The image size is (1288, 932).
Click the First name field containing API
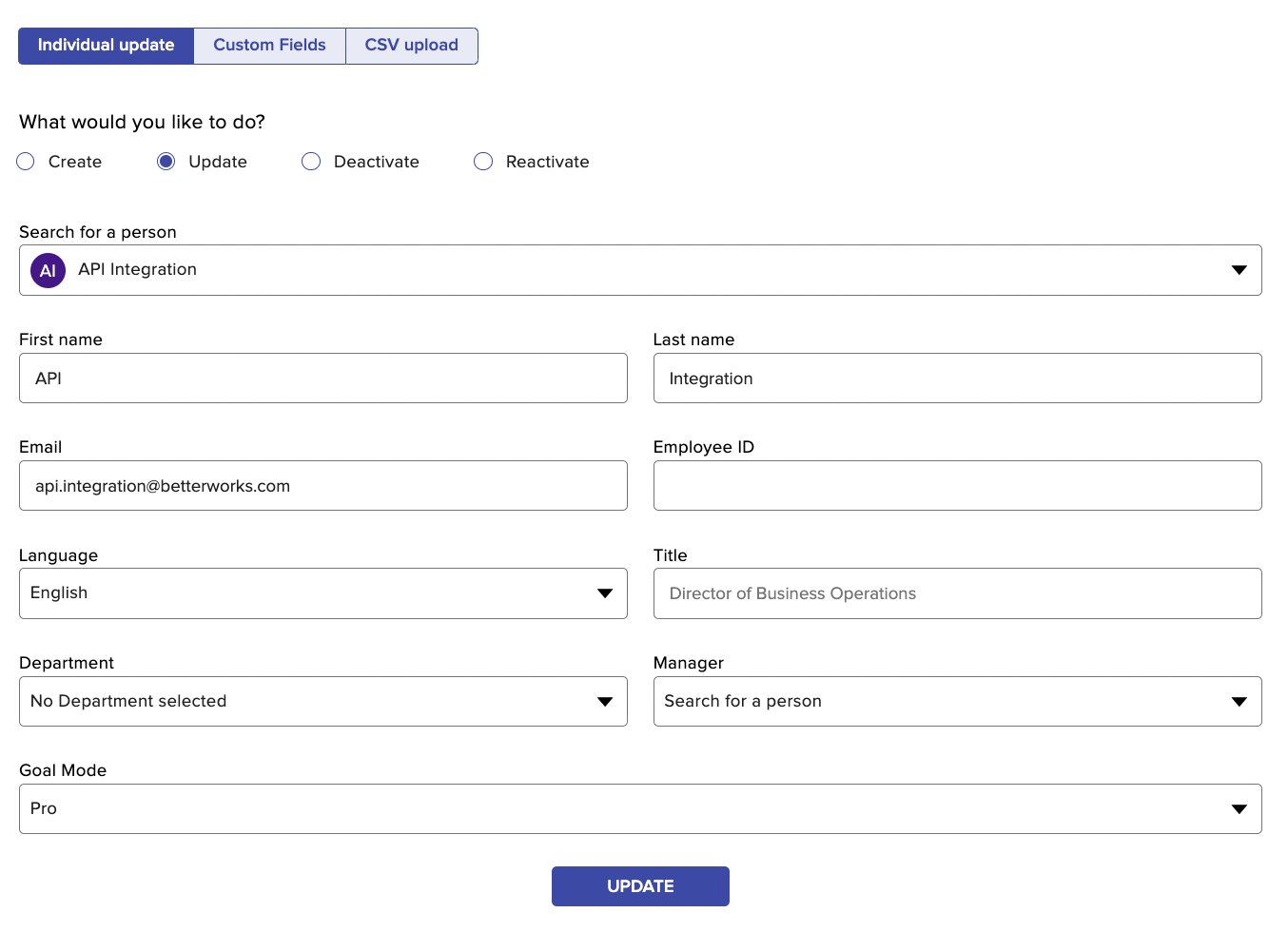(x=323, y=379)
